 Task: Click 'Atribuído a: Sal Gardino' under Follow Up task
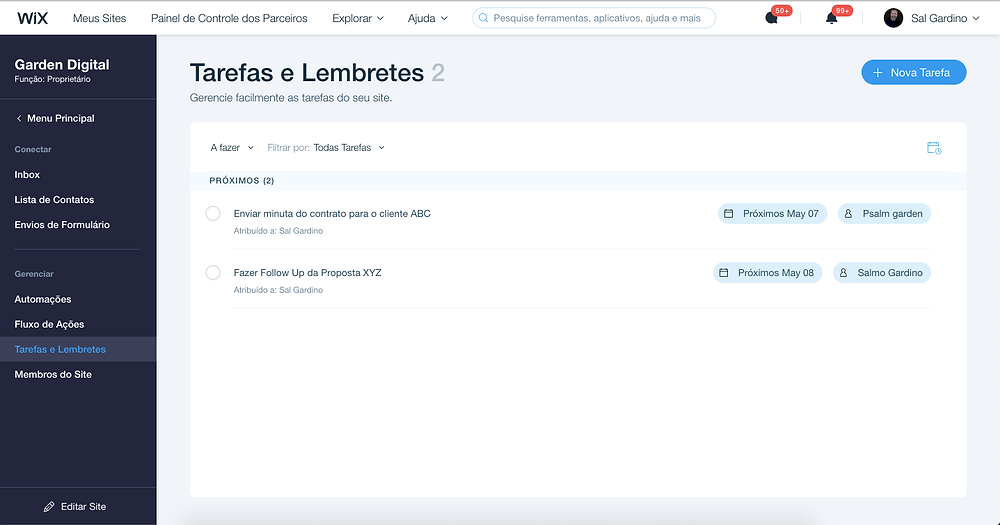point(278,290)
